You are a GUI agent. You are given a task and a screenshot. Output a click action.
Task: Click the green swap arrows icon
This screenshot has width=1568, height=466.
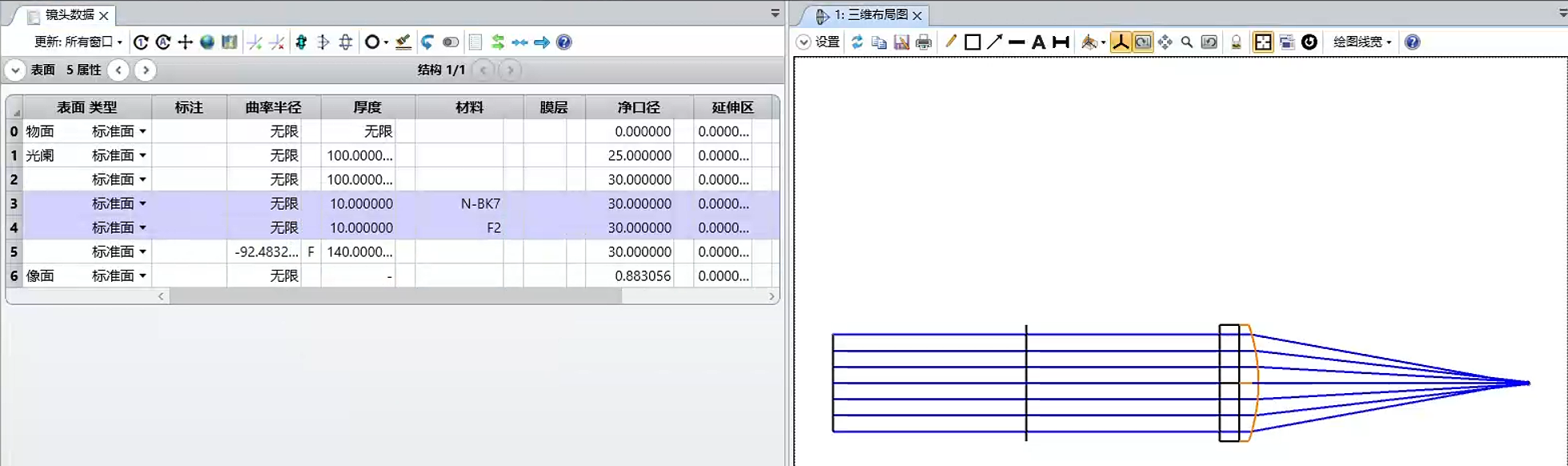[498, 42]
